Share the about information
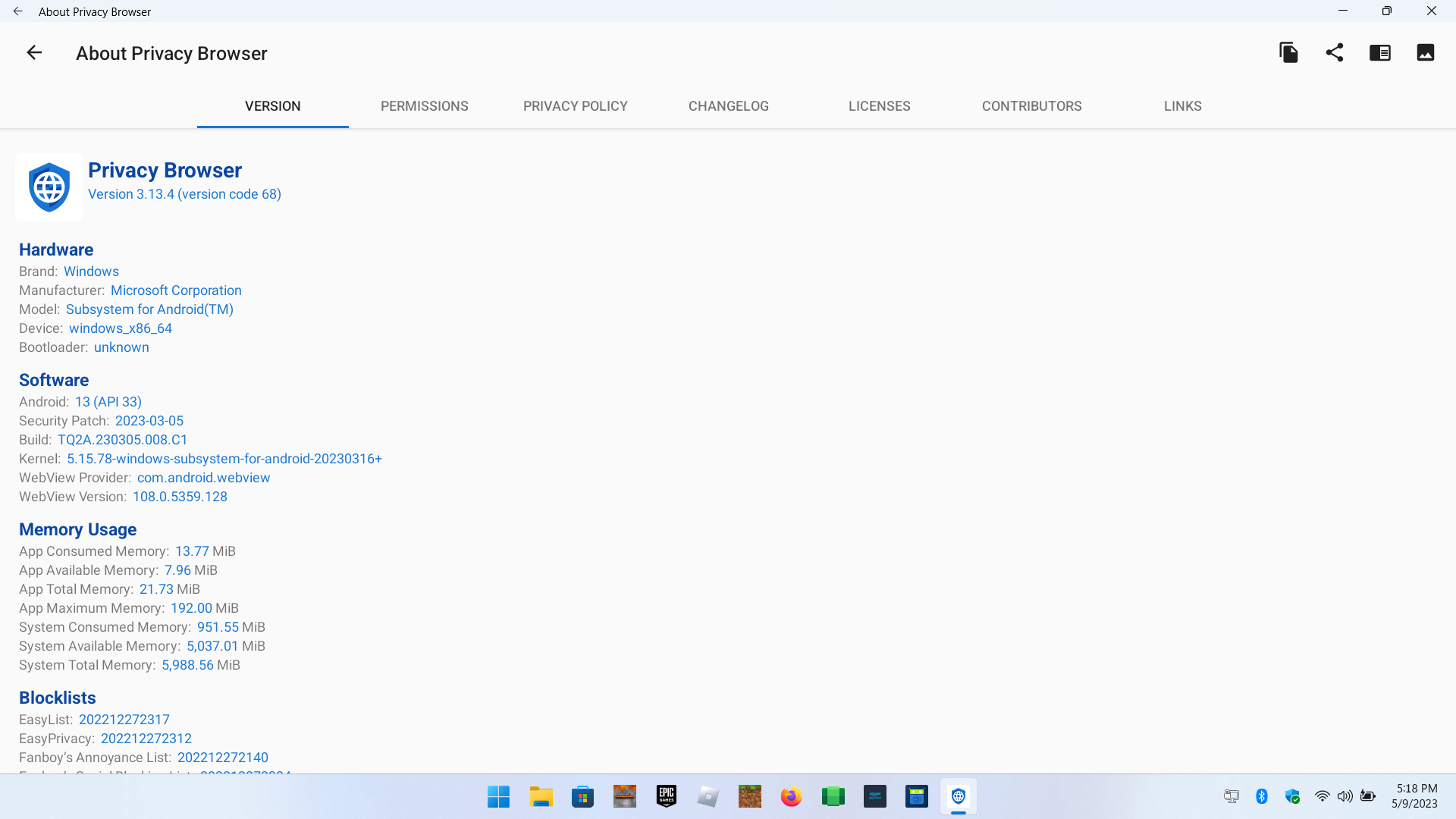The height and width of the screenshot is (819, 1456). (1335, 52)
